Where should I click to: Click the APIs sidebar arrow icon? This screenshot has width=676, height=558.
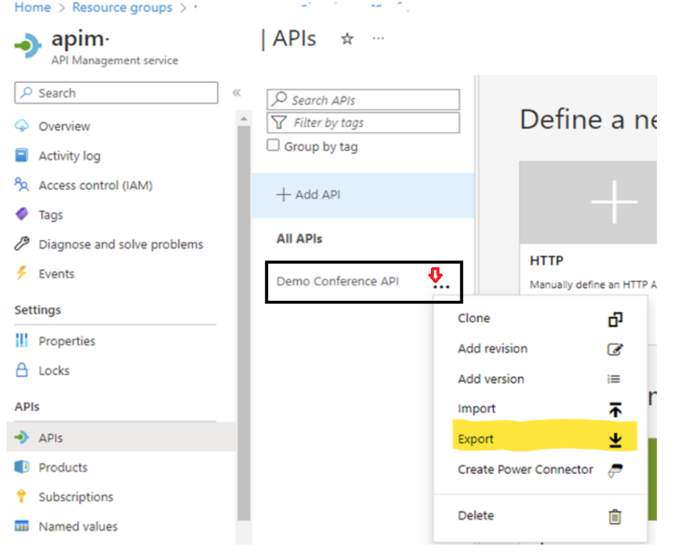[x=22, y=438]
